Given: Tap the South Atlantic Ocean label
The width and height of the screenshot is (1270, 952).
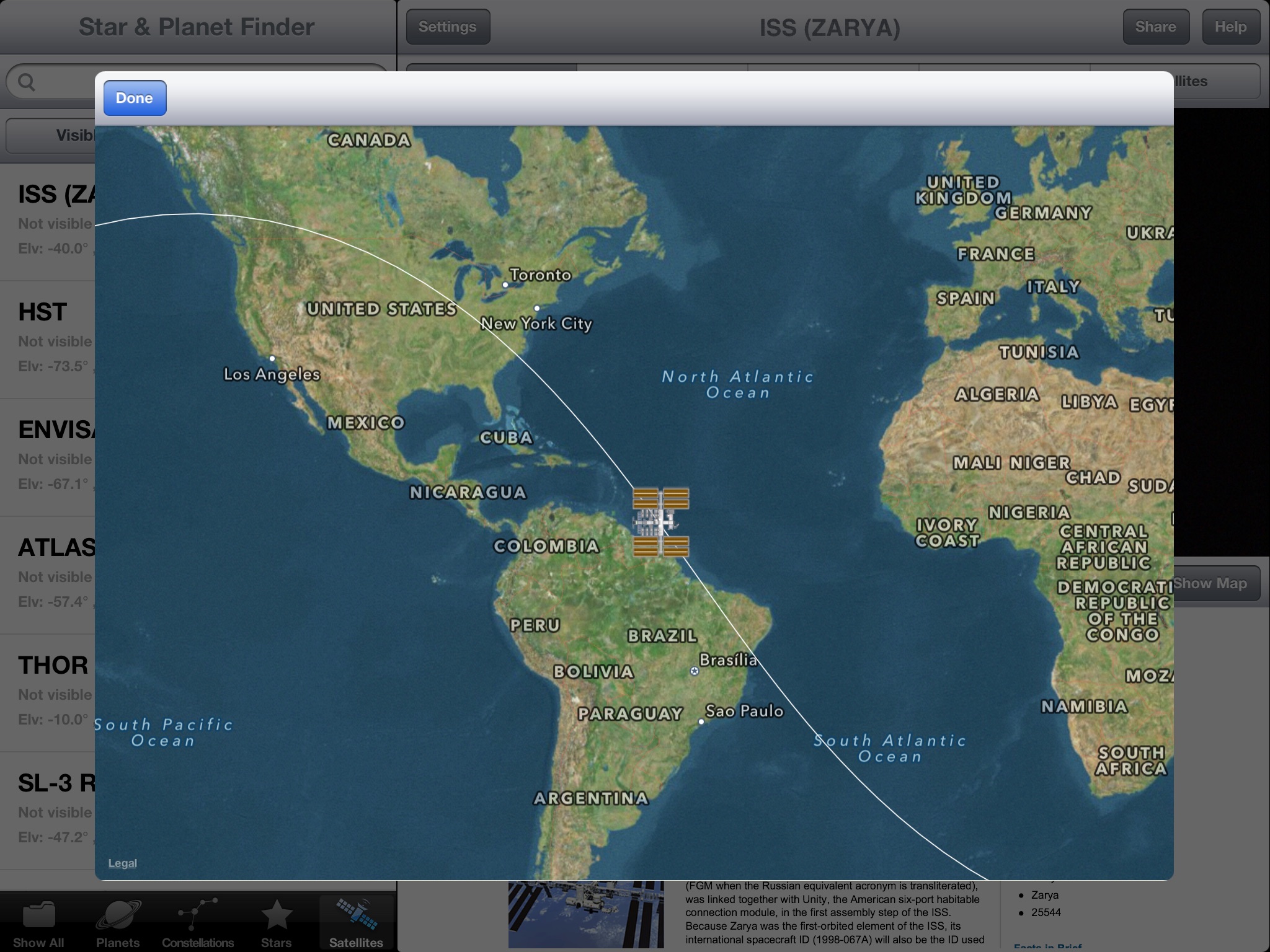Looking at the screenshot, I should tap(889, 748).
